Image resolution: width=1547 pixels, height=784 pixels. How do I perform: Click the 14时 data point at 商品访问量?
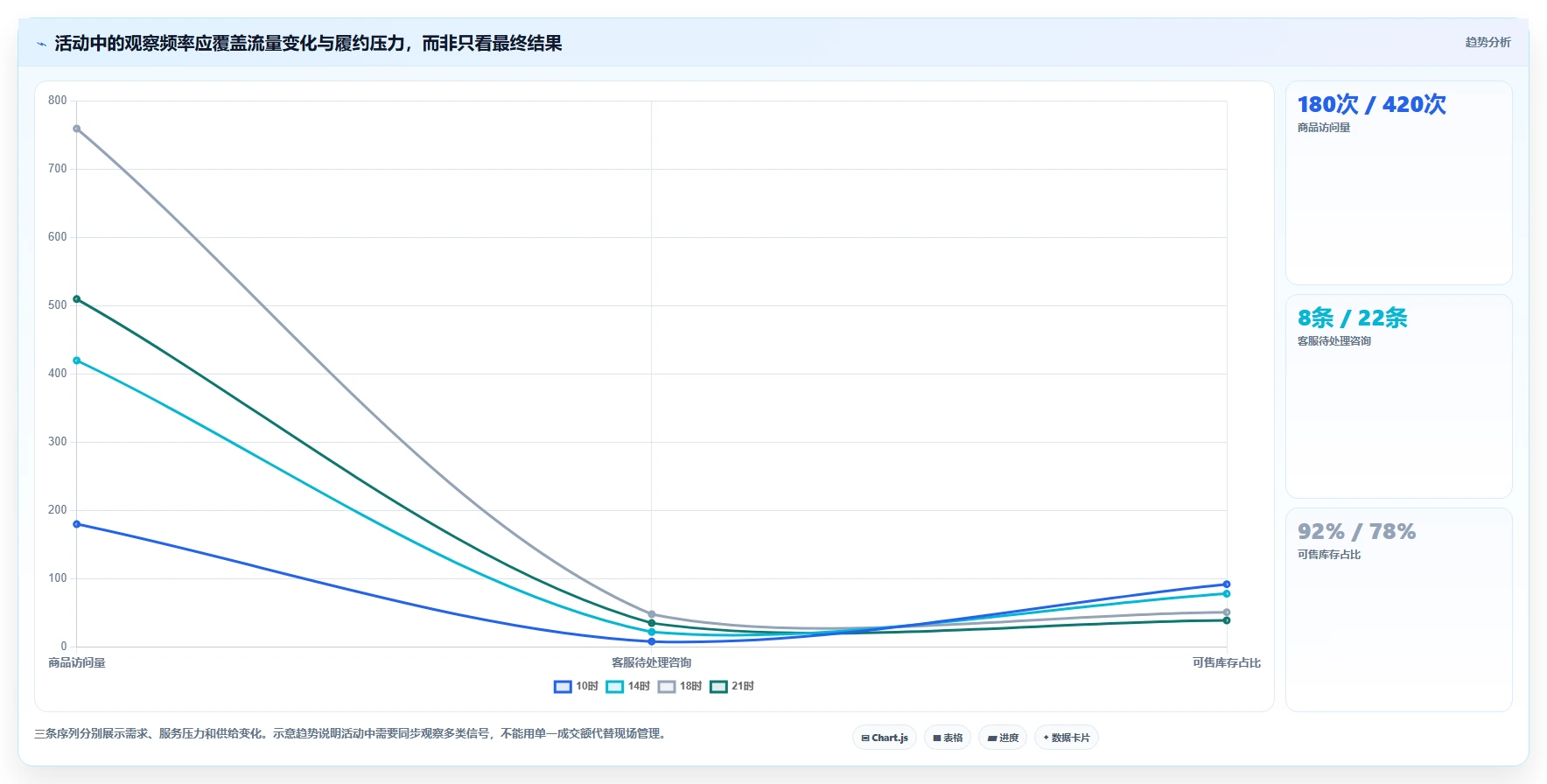pos(77,360)
